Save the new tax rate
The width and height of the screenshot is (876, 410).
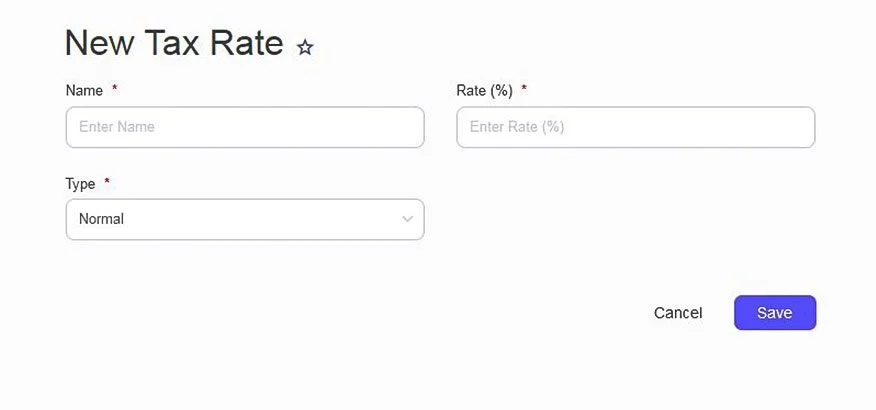coord(774,313)
